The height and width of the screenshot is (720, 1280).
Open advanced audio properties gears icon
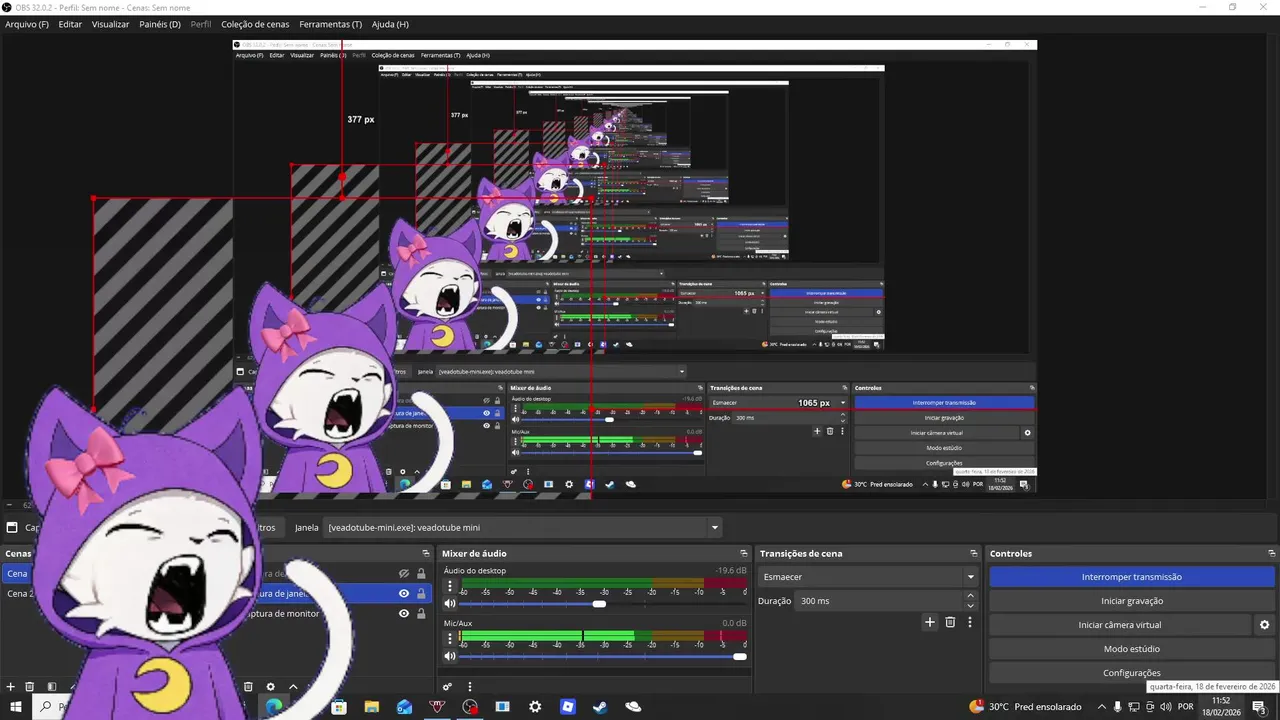(447, 687)
